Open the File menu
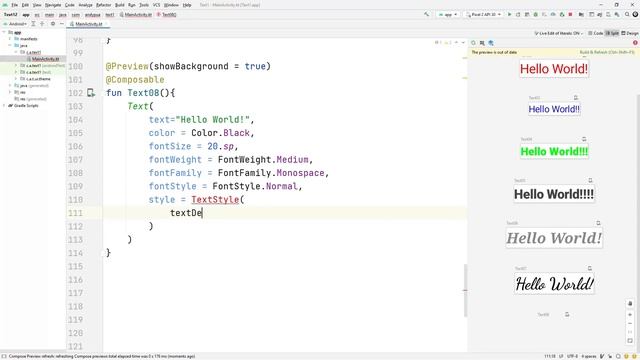The width and height of the screenshot is (640, 360). click(x=14, y=5)
